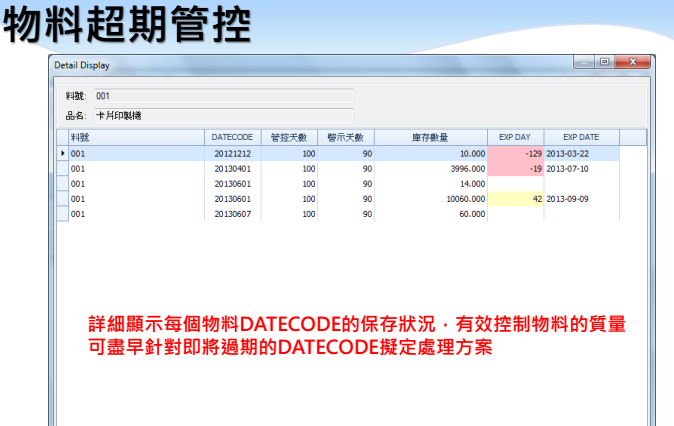Click the yellow EXP DAY cell showing 42

[x=515, y=199]
